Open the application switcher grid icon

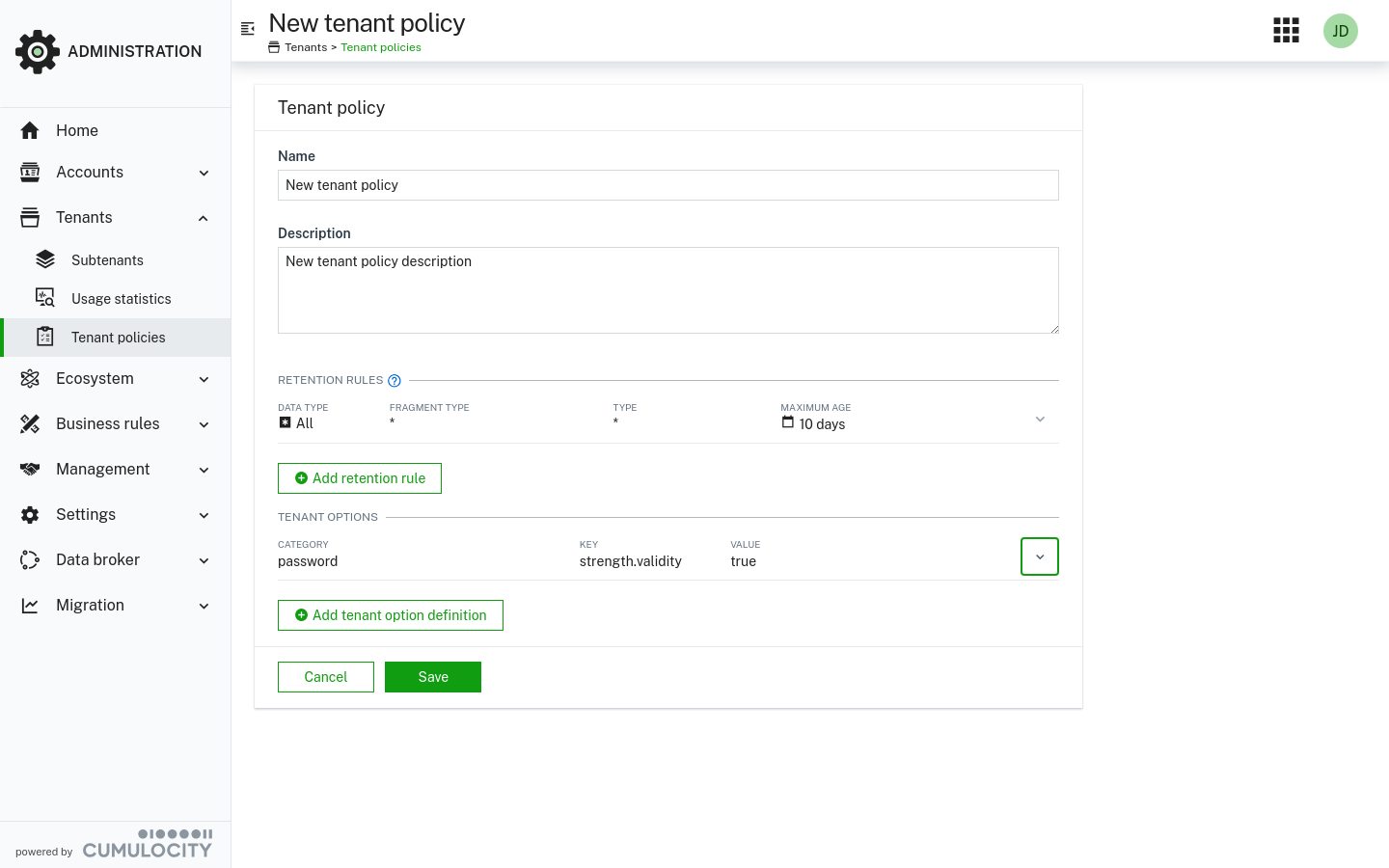1286,31
